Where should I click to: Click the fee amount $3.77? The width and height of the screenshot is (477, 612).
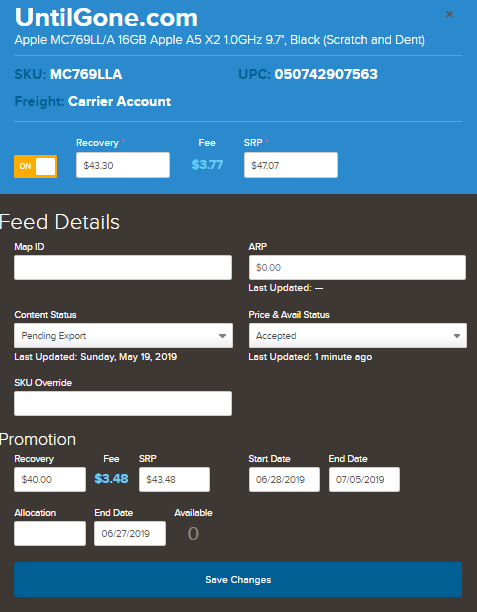click(207, 165)
